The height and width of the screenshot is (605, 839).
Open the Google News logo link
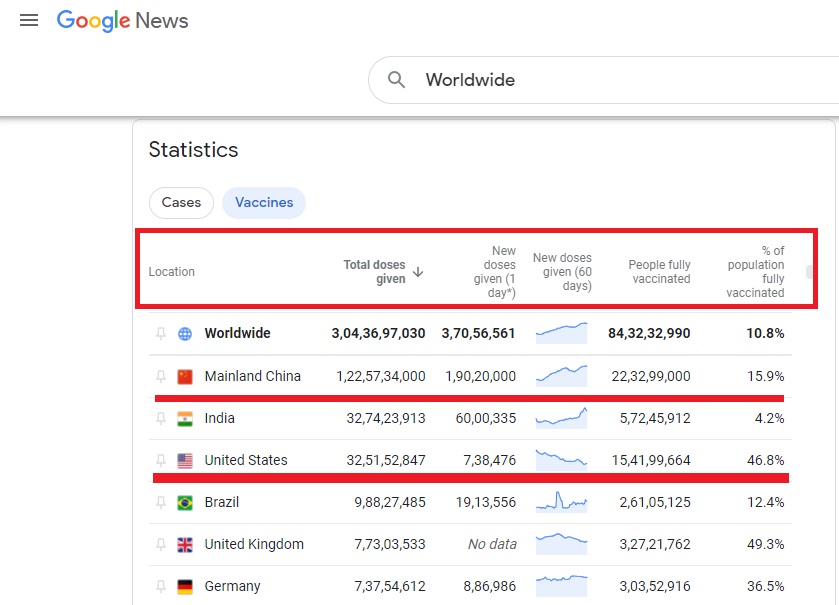pyautogui.click(x=123, y=21)
